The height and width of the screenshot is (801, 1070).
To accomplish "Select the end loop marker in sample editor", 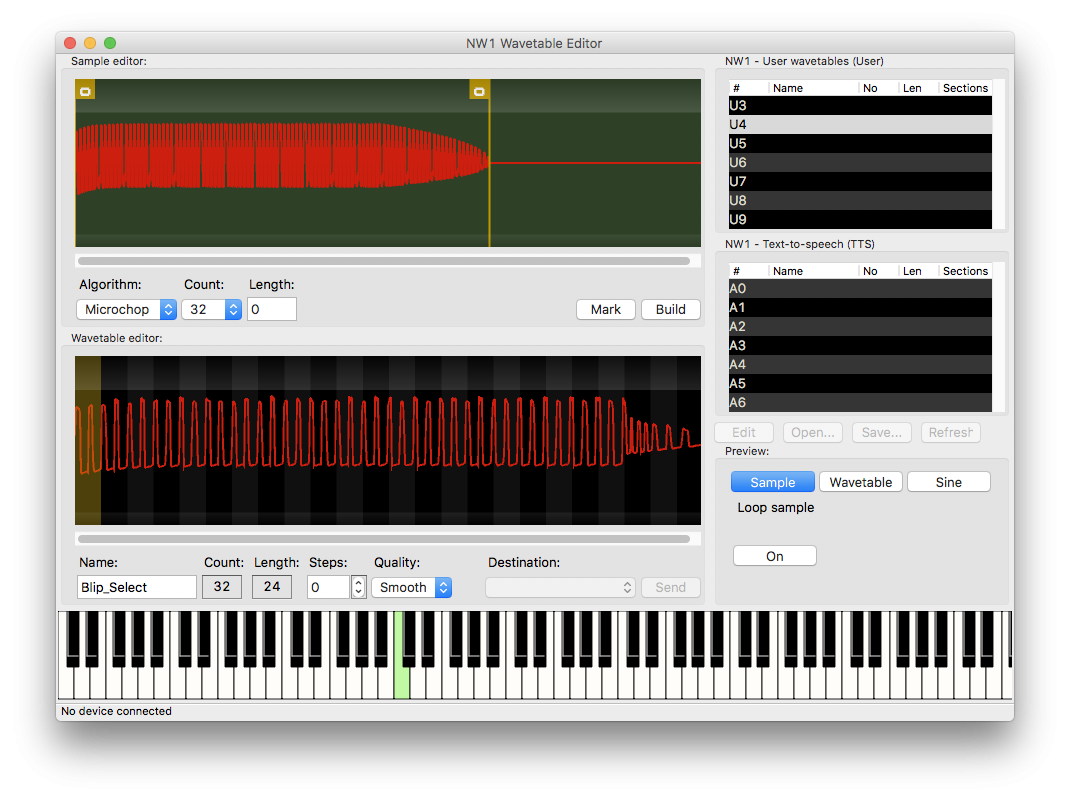I will tap(479, 91).
